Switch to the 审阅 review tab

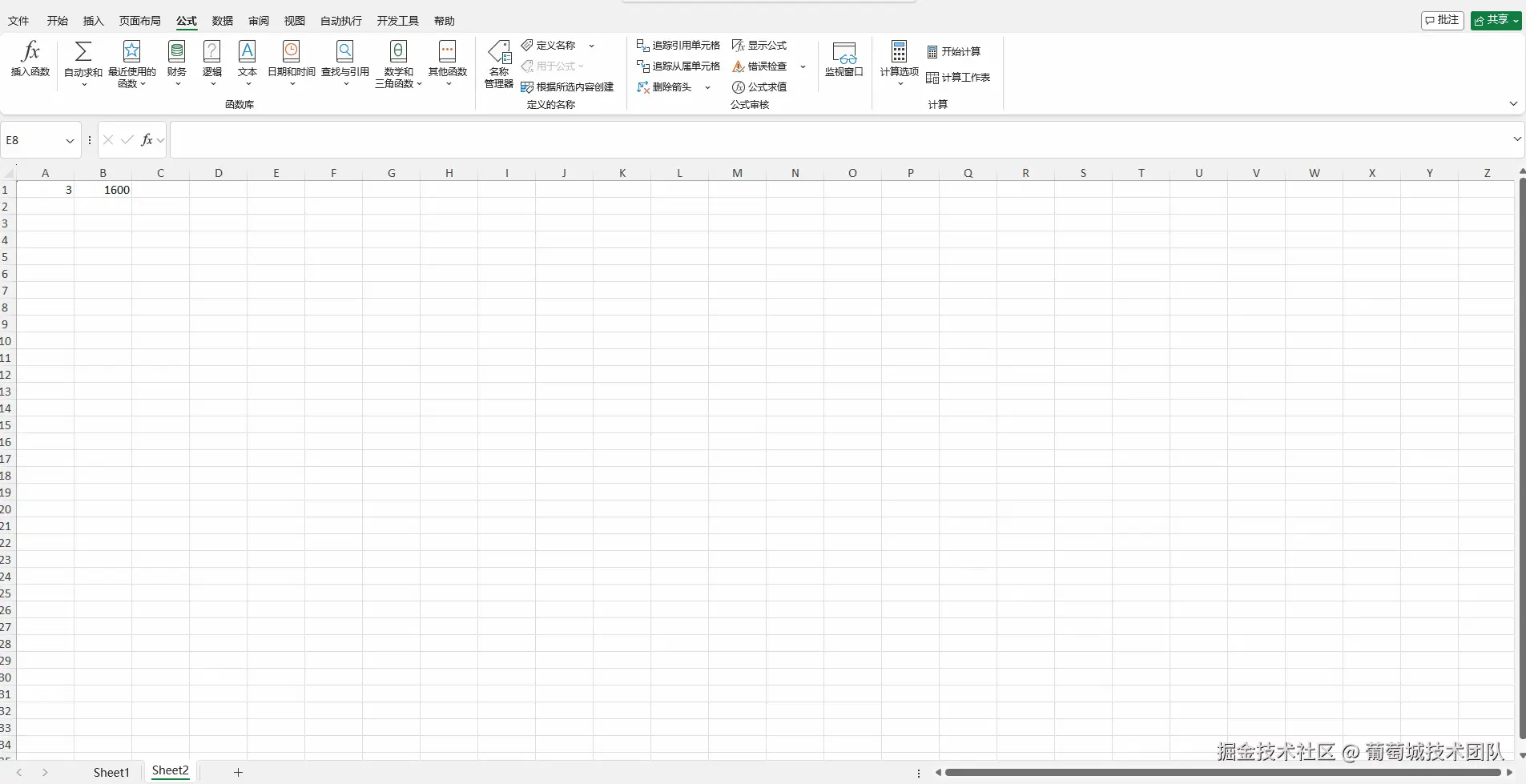tap(259, 21)
